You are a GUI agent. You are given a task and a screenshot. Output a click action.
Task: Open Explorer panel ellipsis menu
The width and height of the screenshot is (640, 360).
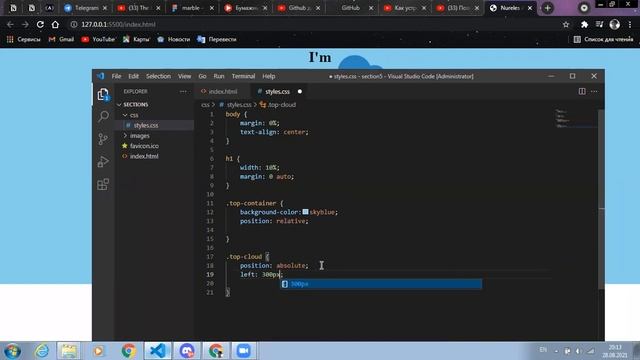pos(183,91)
